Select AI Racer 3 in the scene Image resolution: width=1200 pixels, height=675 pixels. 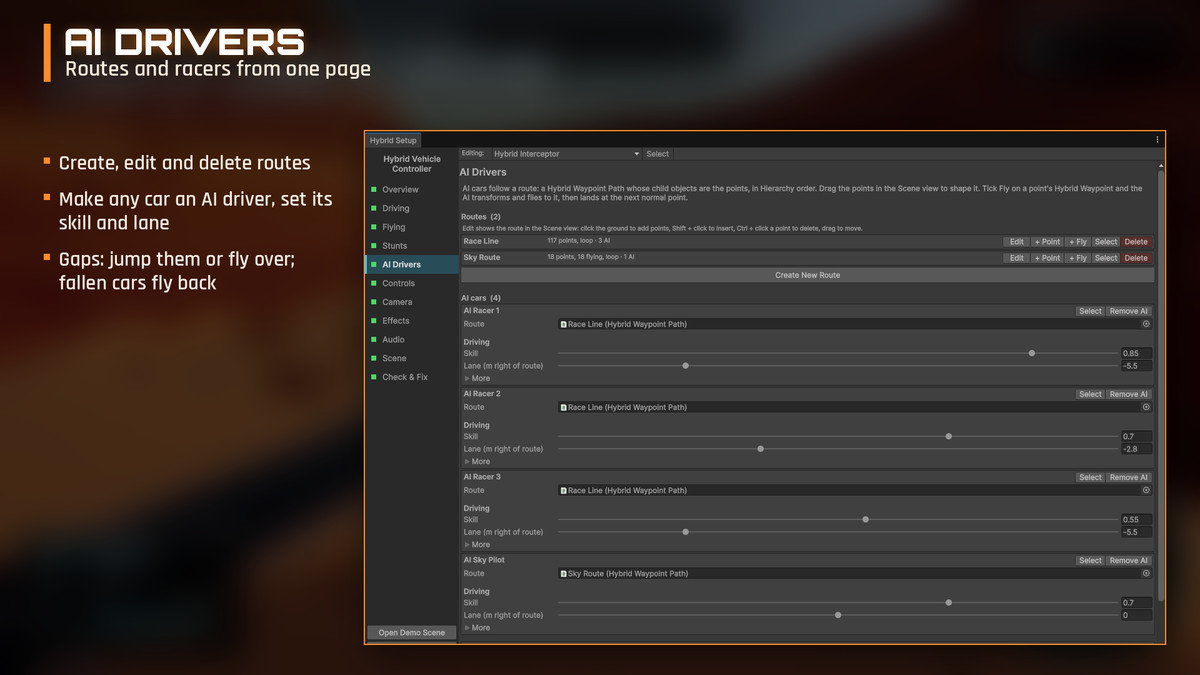pyautogui.click(x=1090, y=477)
